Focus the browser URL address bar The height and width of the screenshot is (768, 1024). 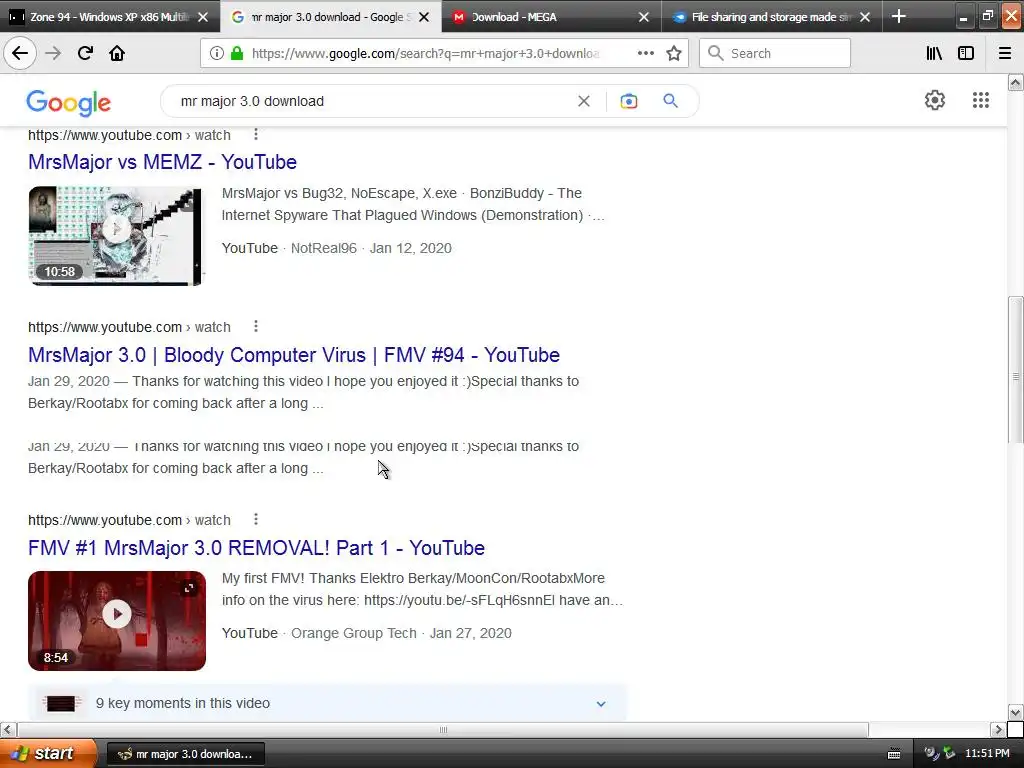(424, 54)
